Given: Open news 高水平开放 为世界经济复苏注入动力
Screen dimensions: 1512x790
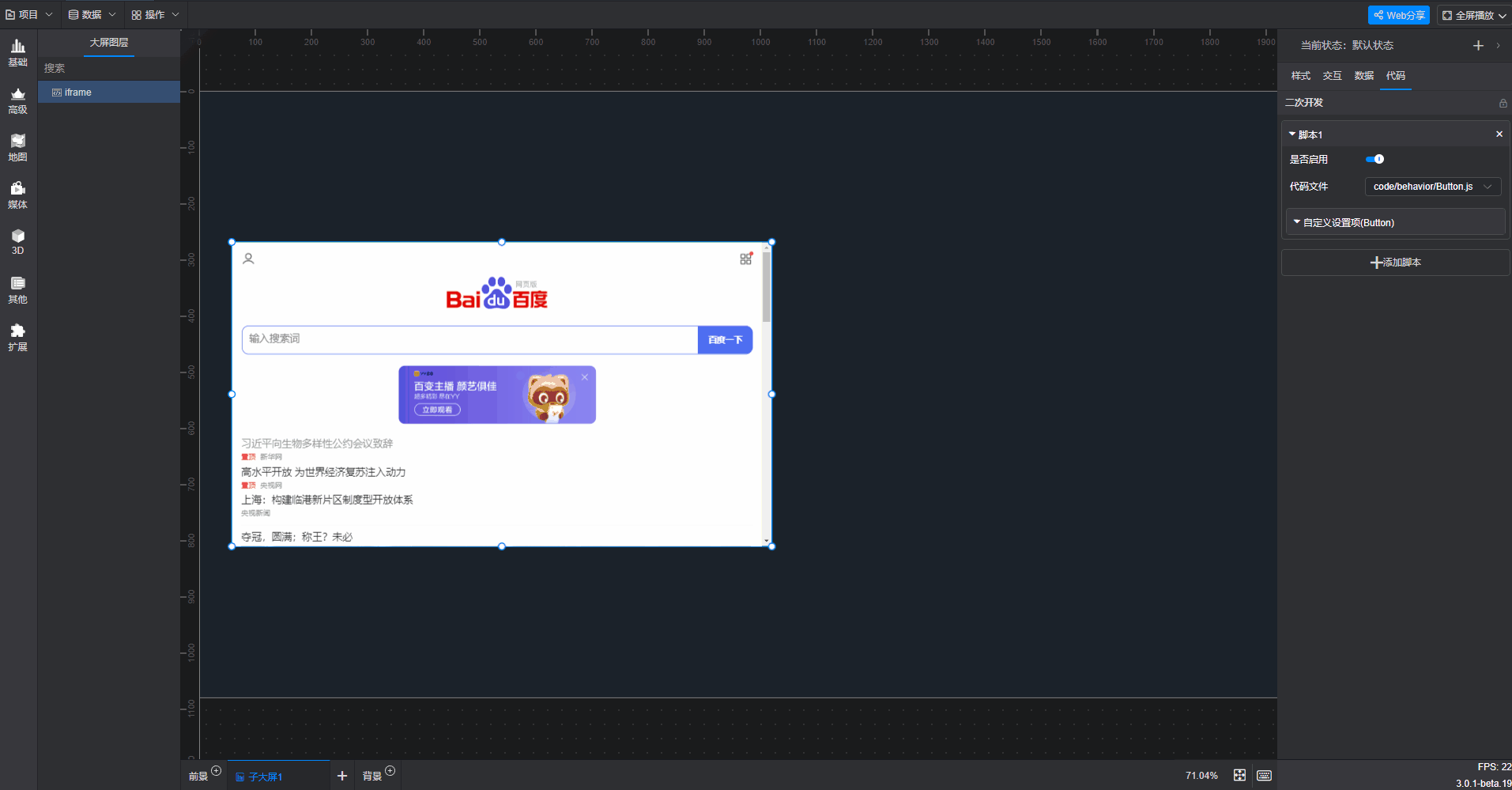Looking at the screenshot, I should point(323,472).
